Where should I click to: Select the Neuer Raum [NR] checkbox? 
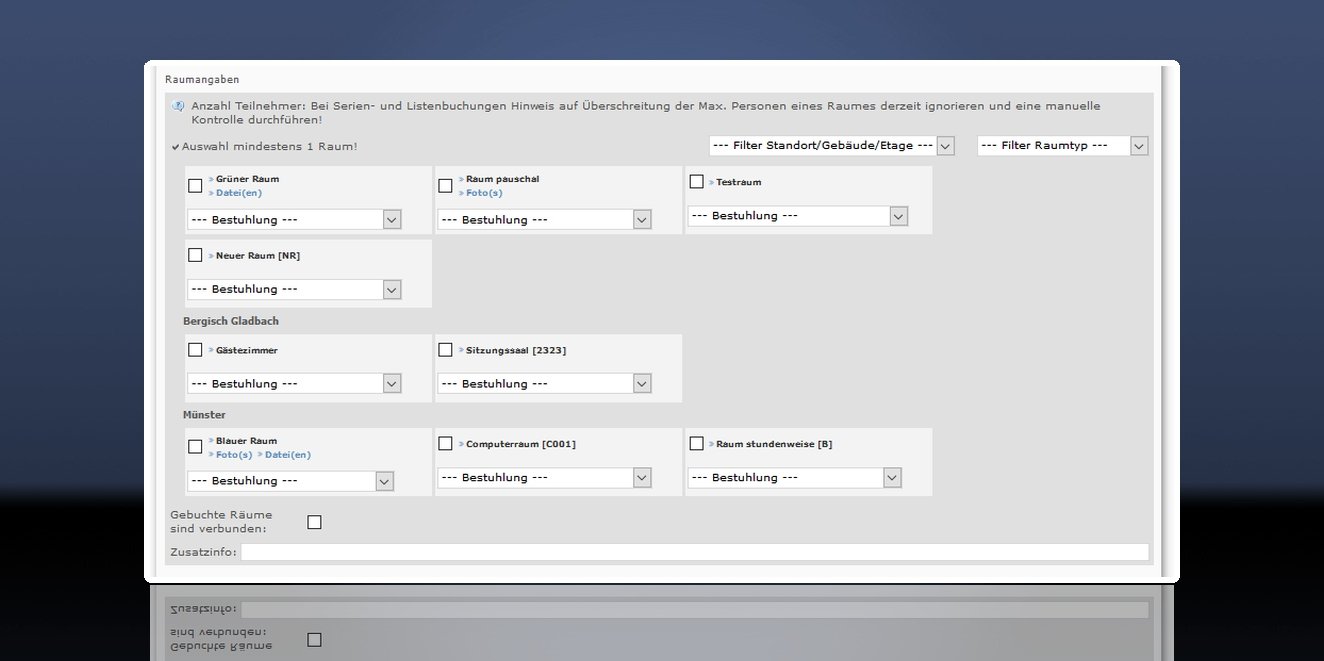point(195,255)
